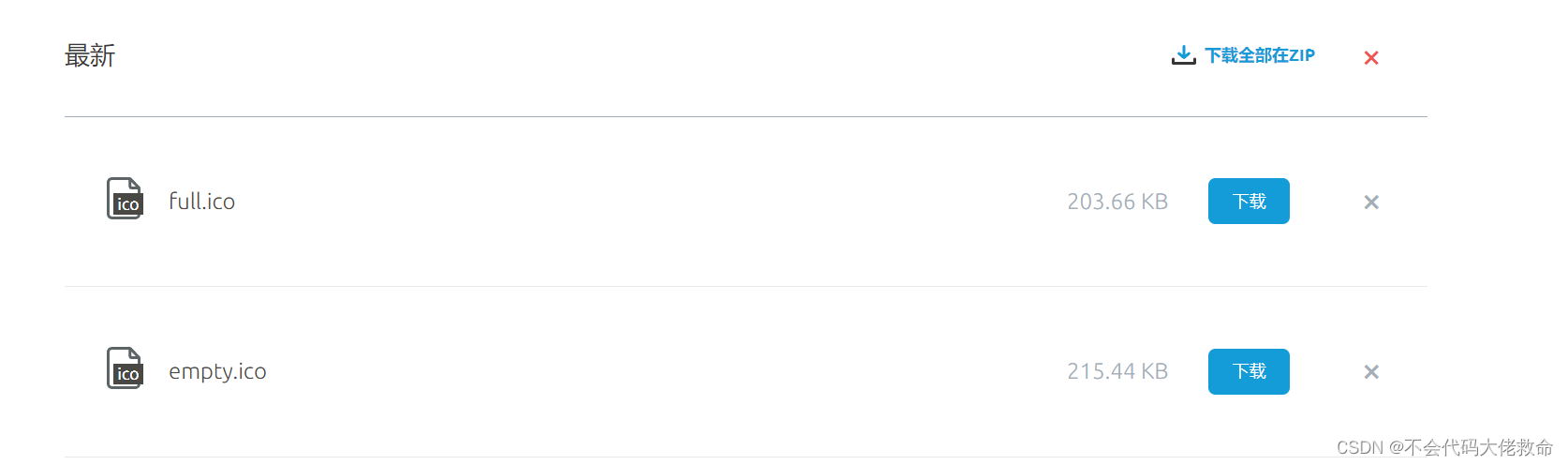Select the full.ico filename text
Image resolution: width=1568 pixels, height=465 pixels.
[x=201, y=202]
